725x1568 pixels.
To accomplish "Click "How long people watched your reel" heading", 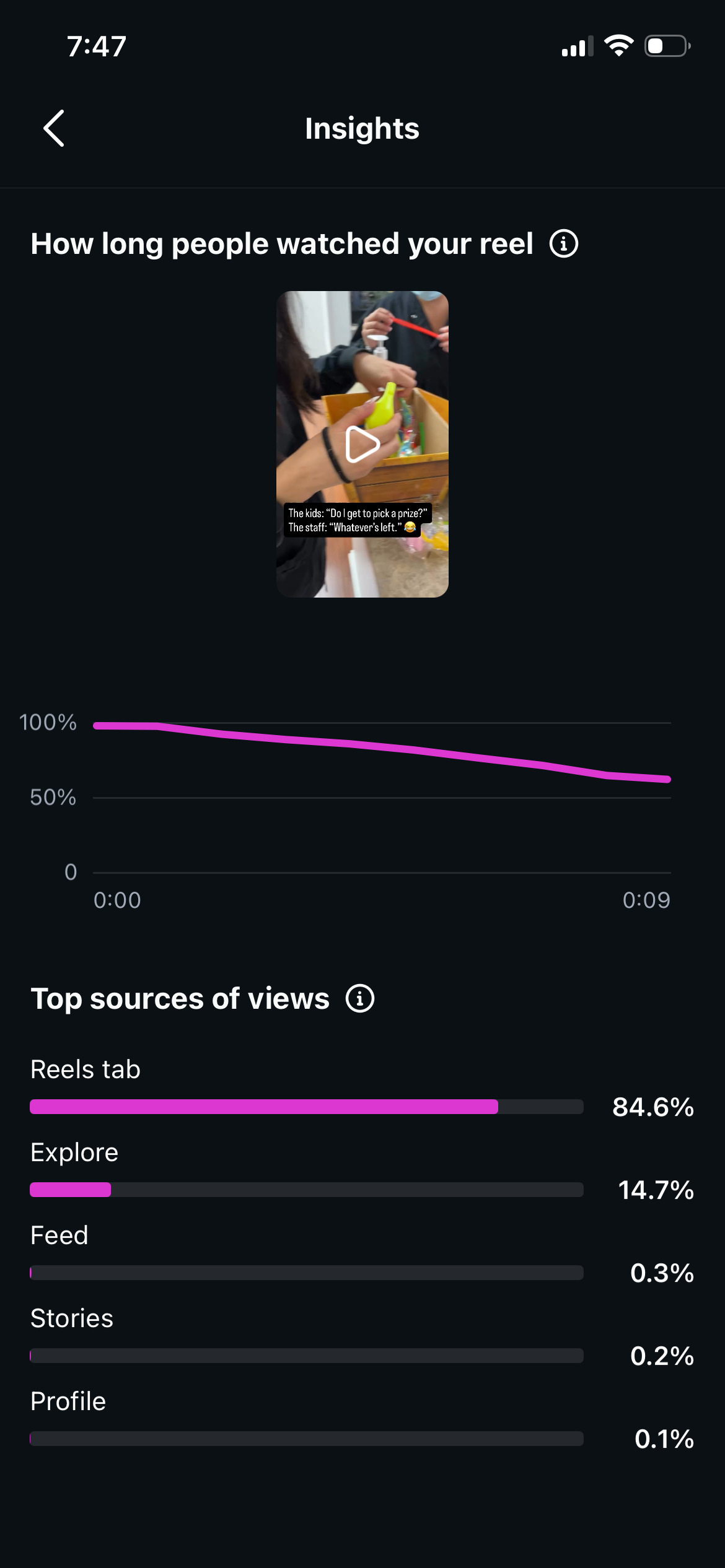I will [282, 243].
